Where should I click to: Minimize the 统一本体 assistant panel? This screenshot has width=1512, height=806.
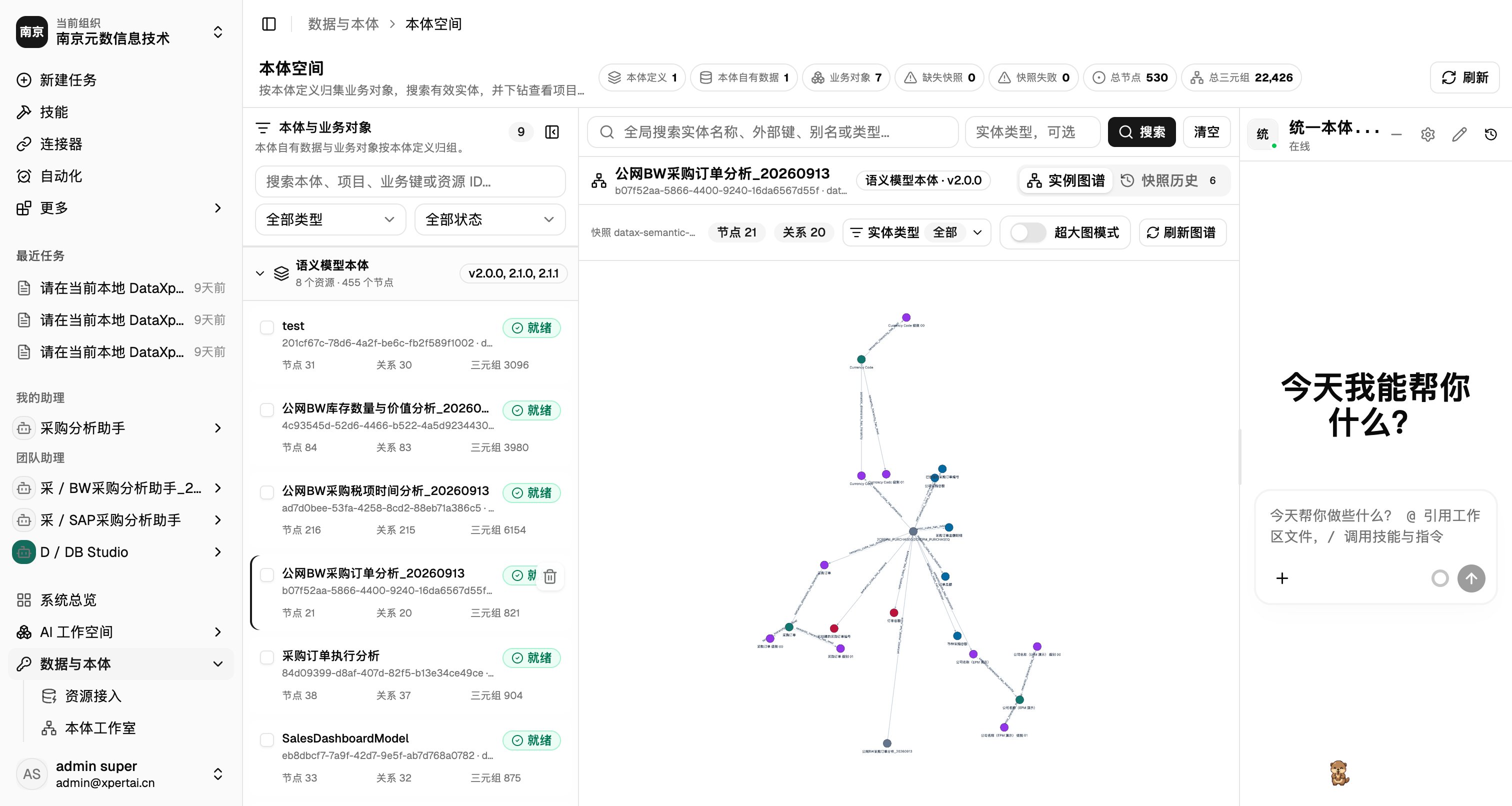[x=1396, y=134]
